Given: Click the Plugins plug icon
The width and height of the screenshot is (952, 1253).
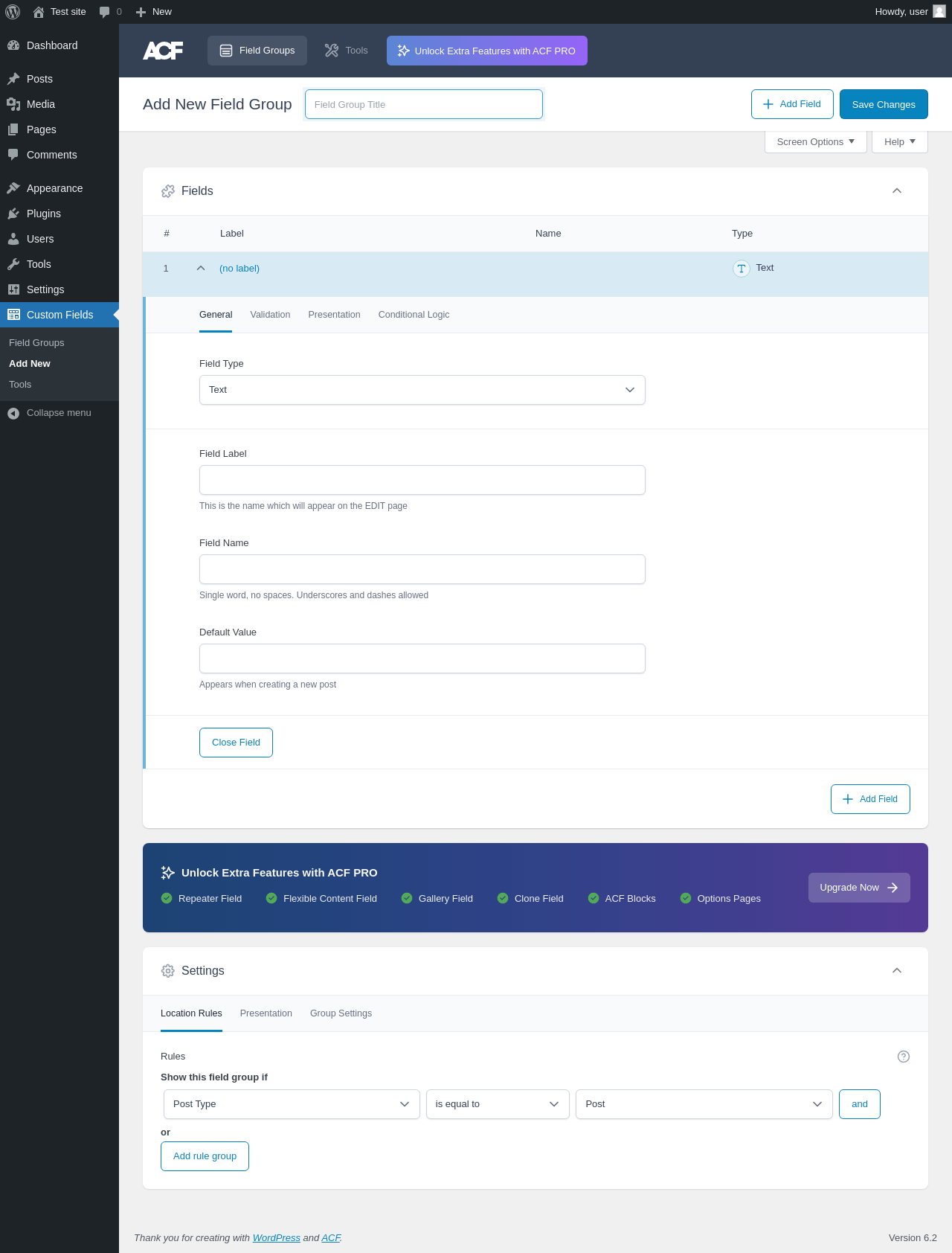Looking at the screenshot, I should click(x=13, y=214).
